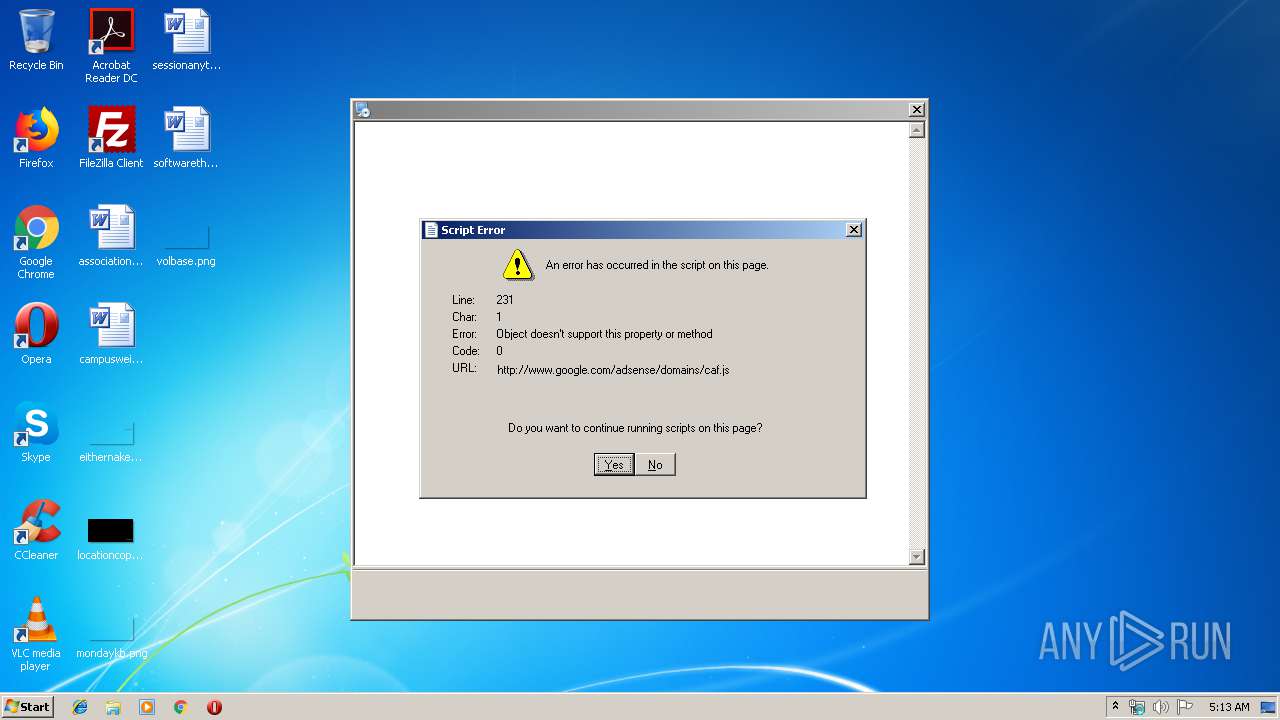Show hidden system tray icons
Viewport: 1280px width, 720px height.
coord(1116,707)
